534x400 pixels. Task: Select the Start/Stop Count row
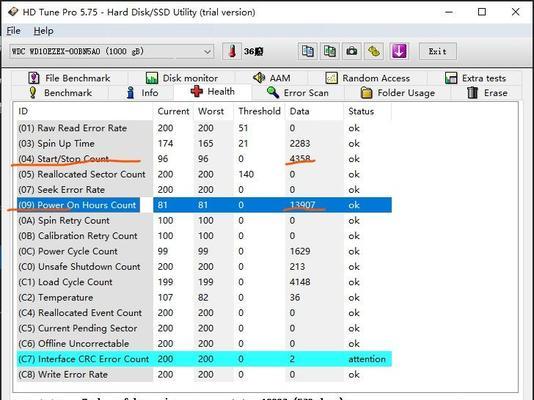point(204,159)
